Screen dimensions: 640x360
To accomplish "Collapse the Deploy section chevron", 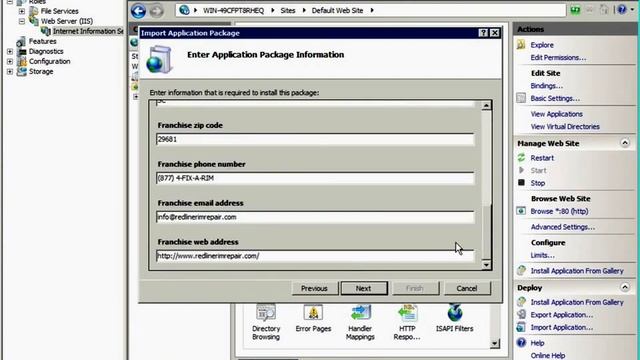I will pyautogui.click(x=625, y=287).
